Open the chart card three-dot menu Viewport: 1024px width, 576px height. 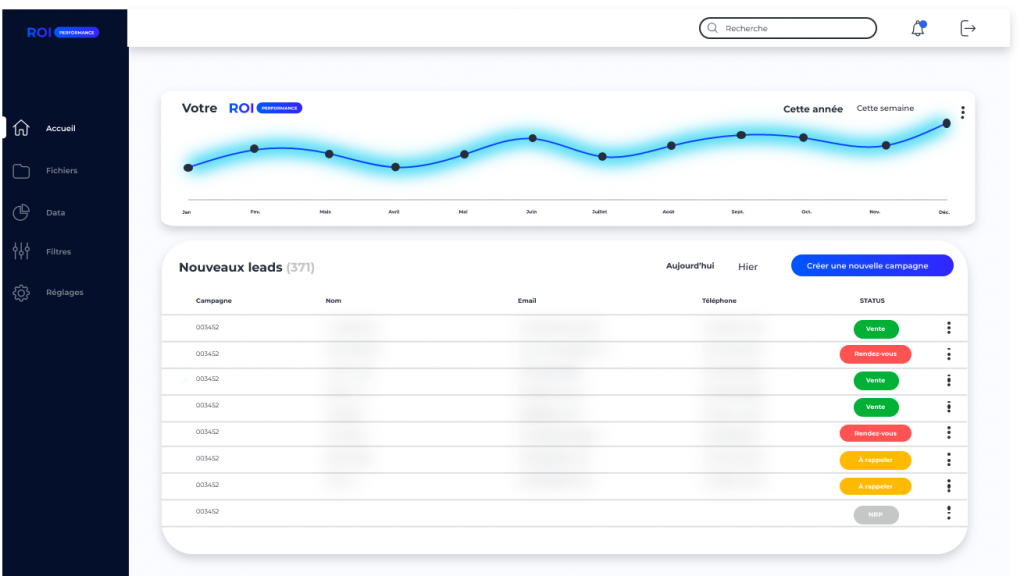tap(962, 113)
